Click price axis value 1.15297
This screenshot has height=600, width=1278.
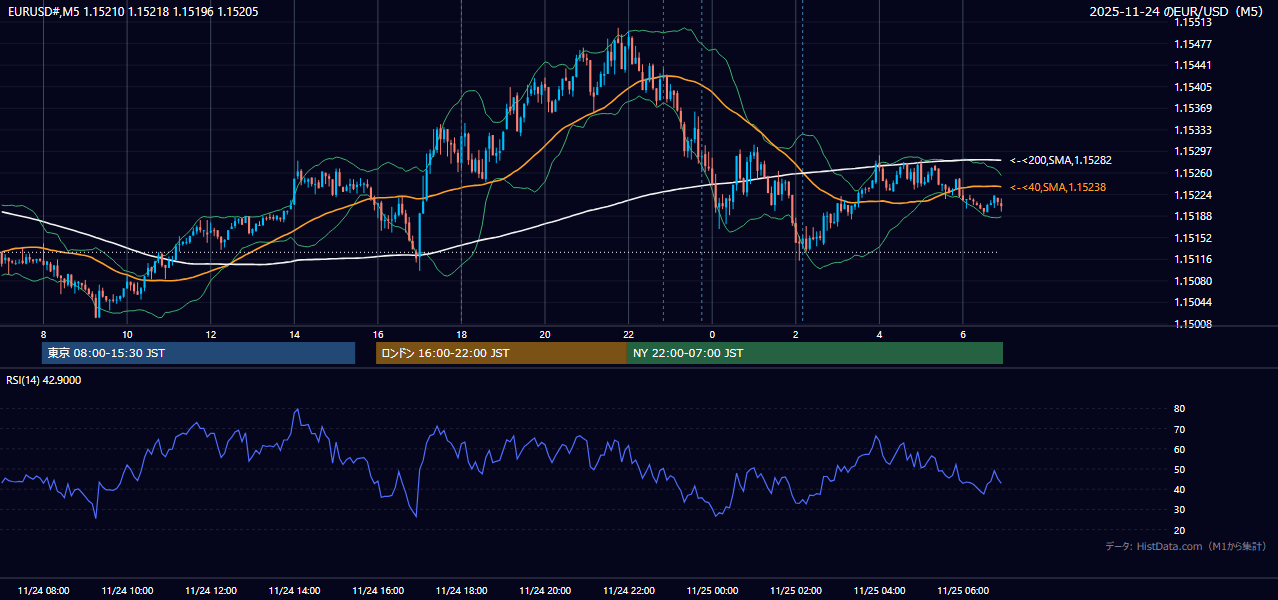pyautogui.click(x=1193, y=151)
